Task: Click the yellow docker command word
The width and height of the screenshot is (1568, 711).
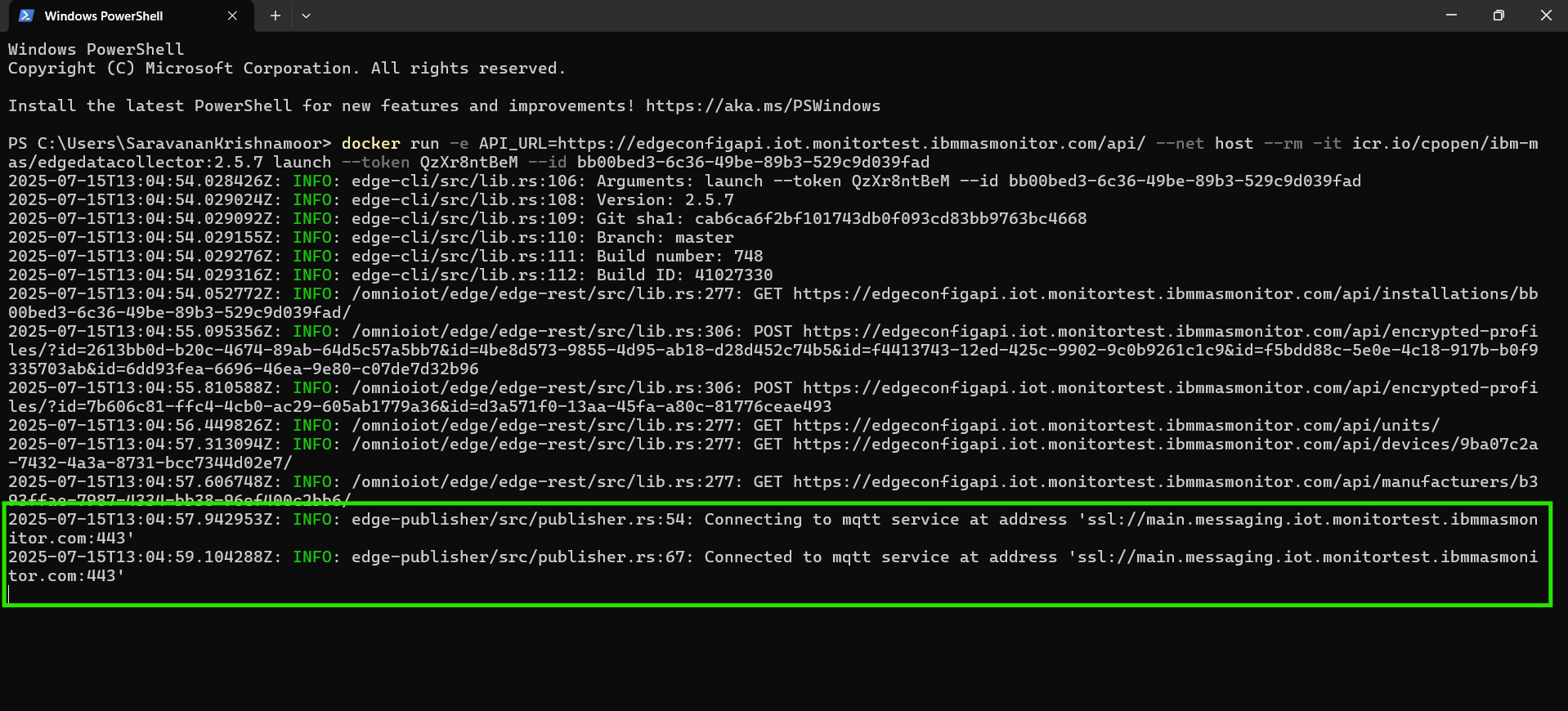Action: point(371,143)
